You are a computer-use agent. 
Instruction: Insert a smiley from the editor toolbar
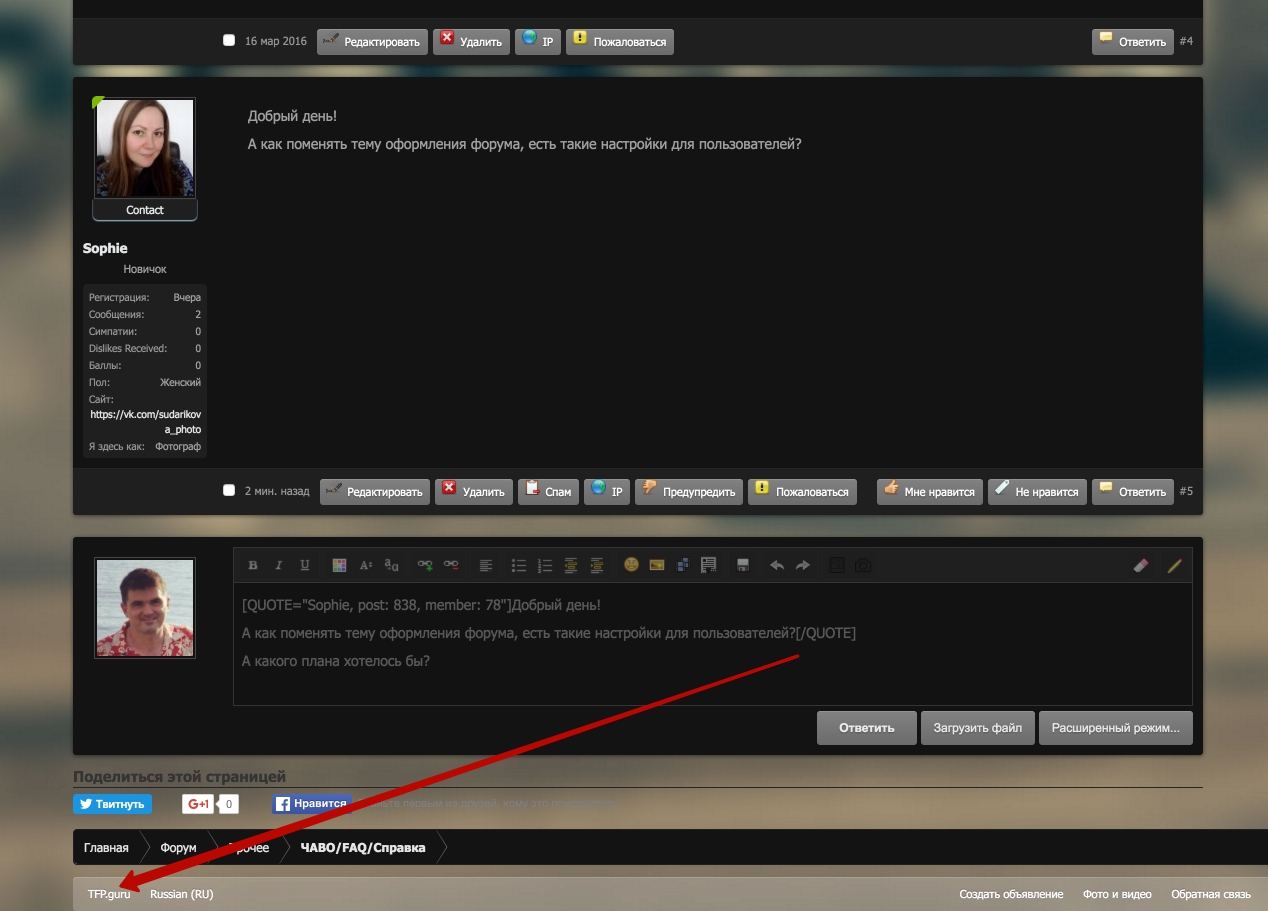click(631, 565)
